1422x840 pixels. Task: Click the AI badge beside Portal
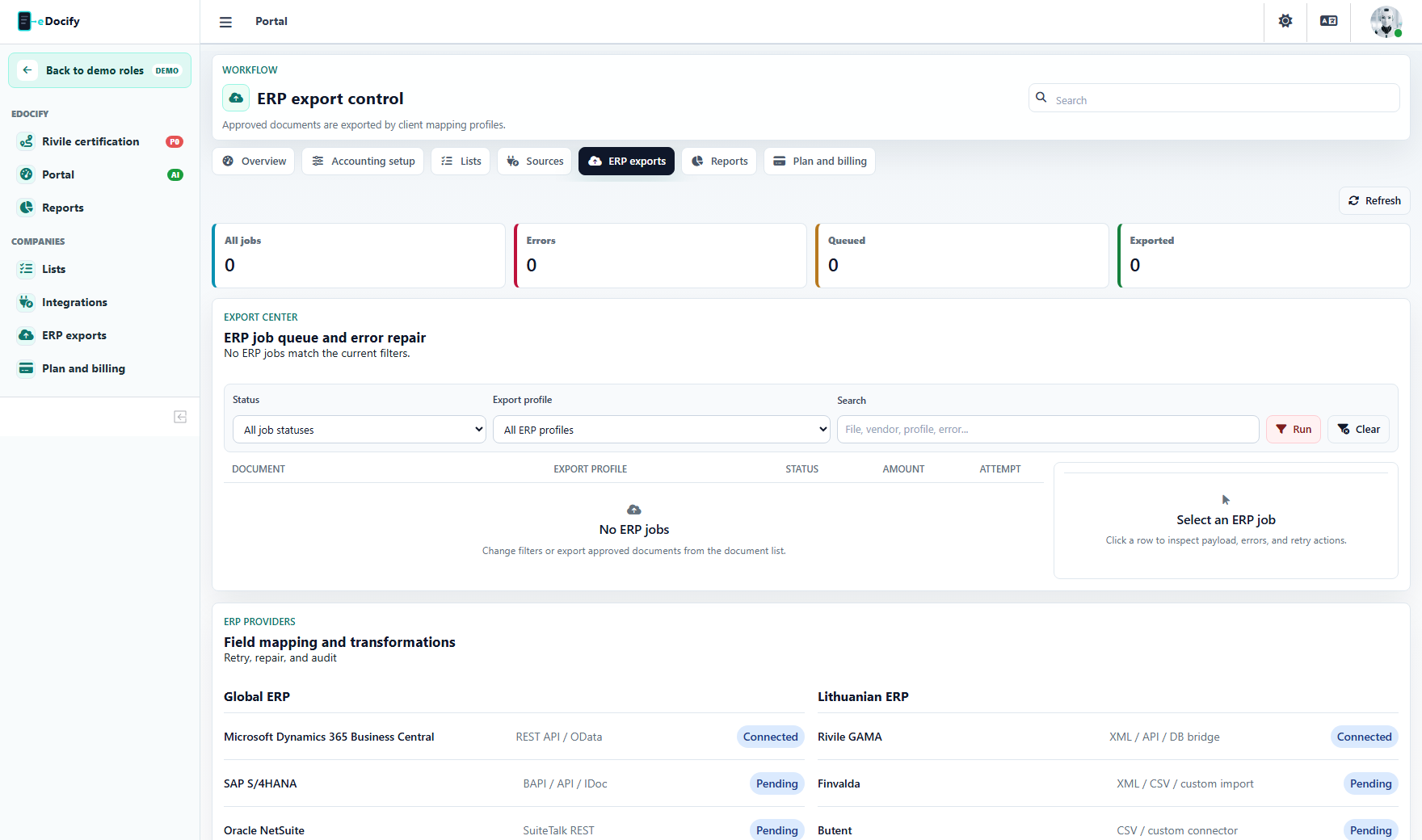[x=175, y=174]
